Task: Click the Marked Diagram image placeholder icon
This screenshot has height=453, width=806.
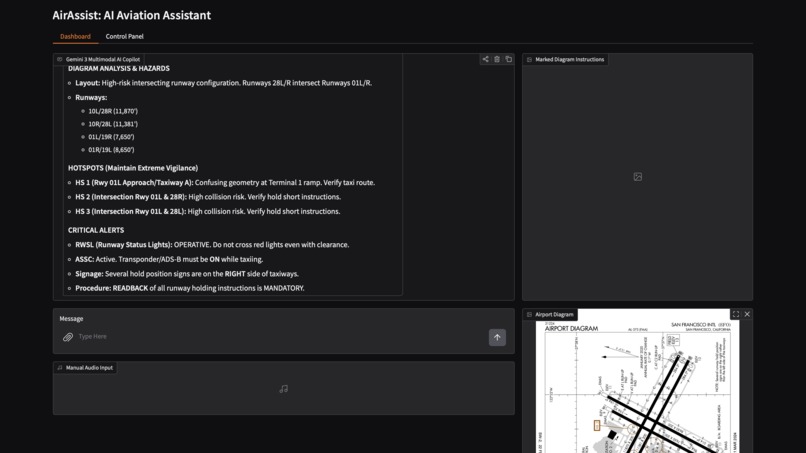Action: 637,177
